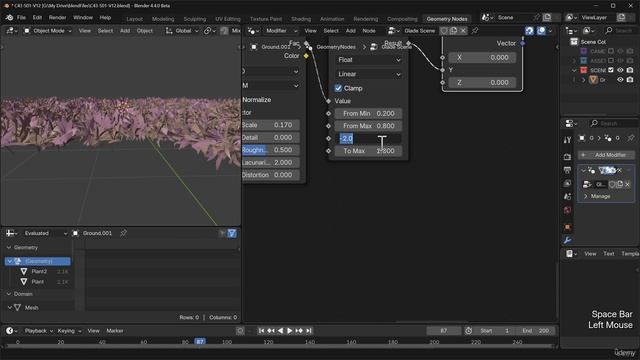Uncheck the Clamp checkbox in Map Range

tap(338, 88)
